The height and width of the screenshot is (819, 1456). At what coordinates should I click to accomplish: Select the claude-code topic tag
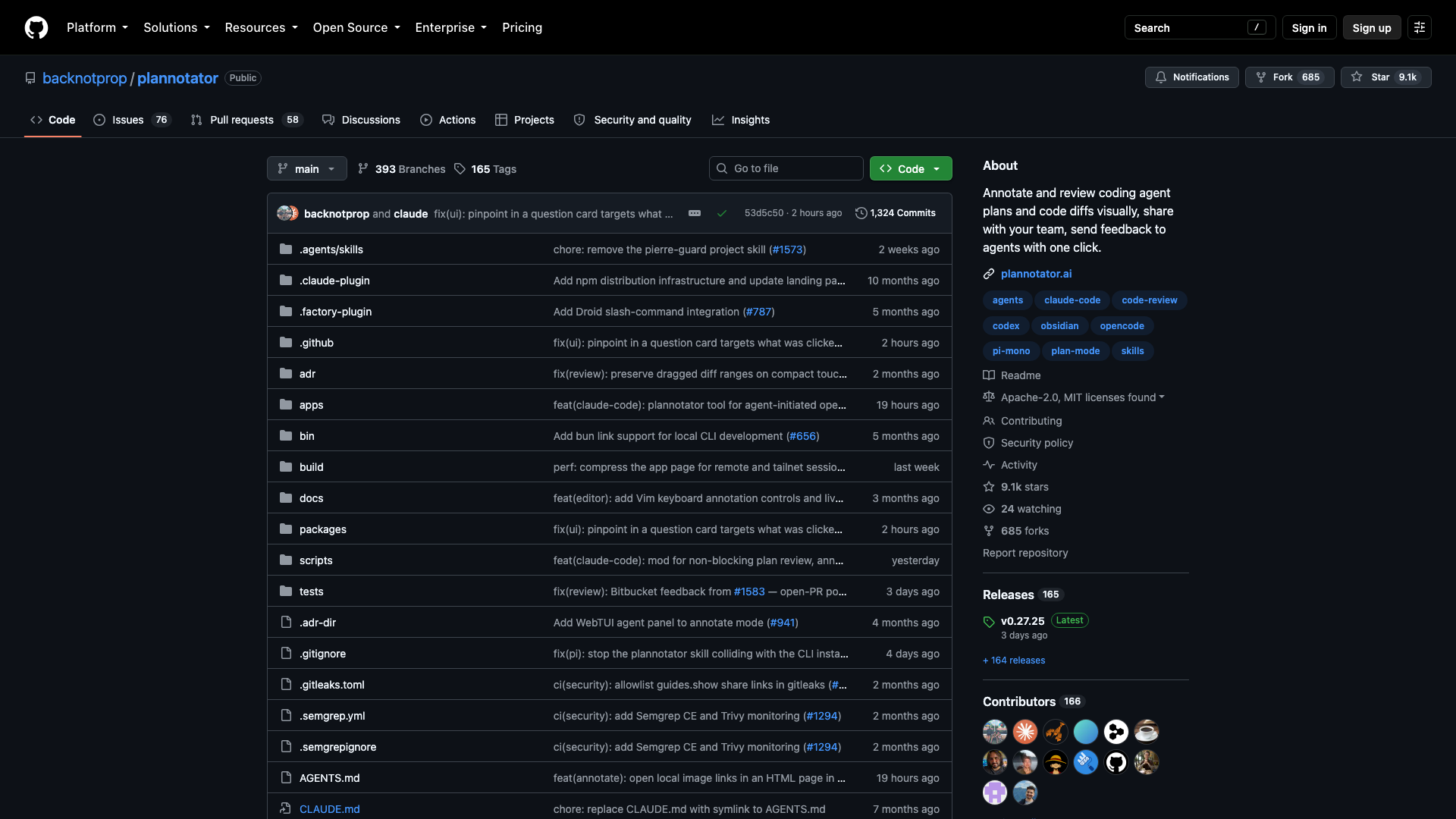pos(1072,300)
